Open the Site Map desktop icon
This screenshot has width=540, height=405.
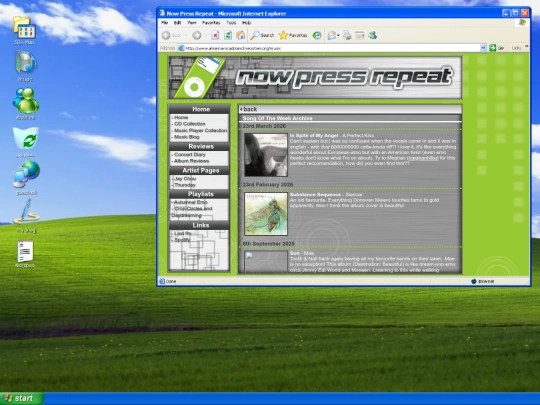pyautogui.click(x=24, y=31)
